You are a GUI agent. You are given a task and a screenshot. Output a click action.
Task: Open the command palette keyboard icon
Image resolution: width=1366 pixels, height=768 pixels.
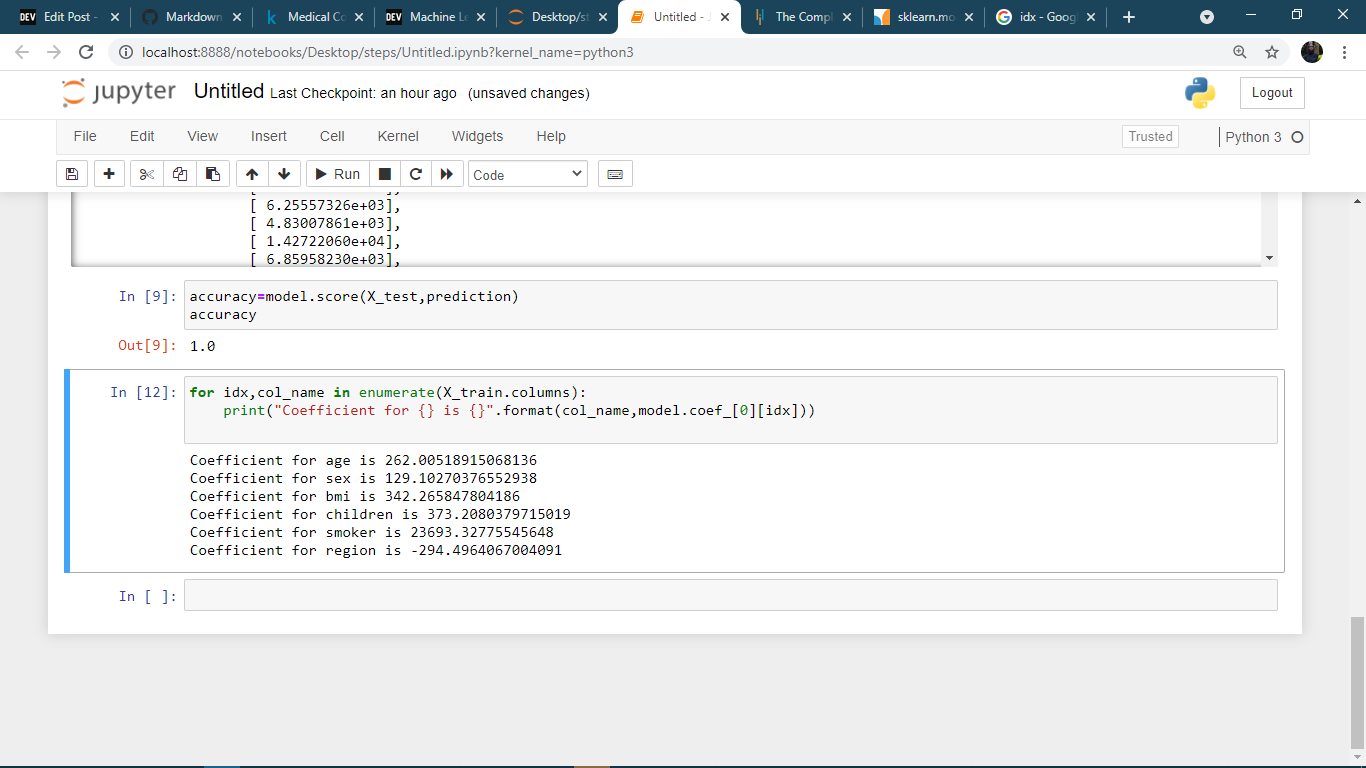pyautogui.click(x=615, y=174)
